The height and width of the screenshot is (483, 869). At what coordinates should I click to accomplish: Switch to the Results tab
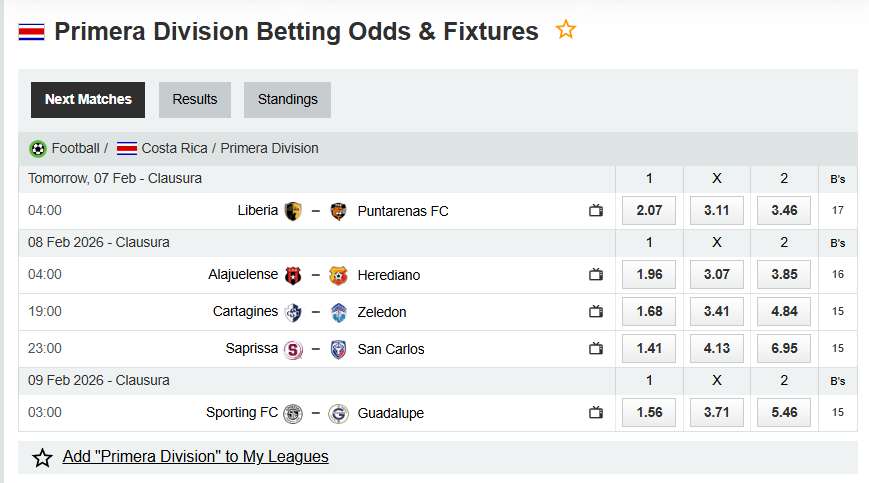click(195, 100)
